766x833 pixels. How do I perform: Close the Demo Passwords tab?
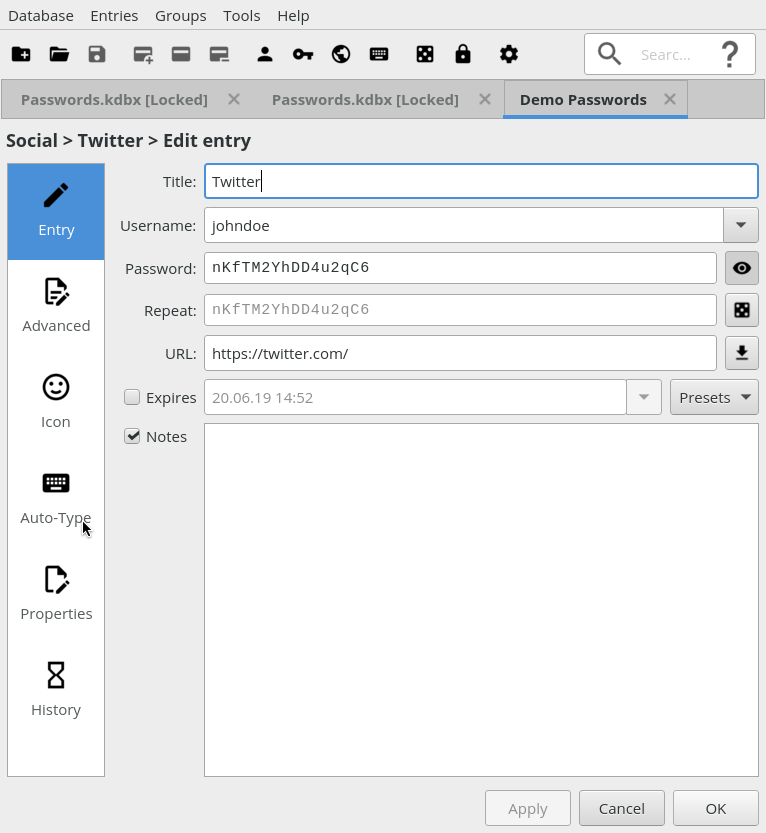click(670, 99)
